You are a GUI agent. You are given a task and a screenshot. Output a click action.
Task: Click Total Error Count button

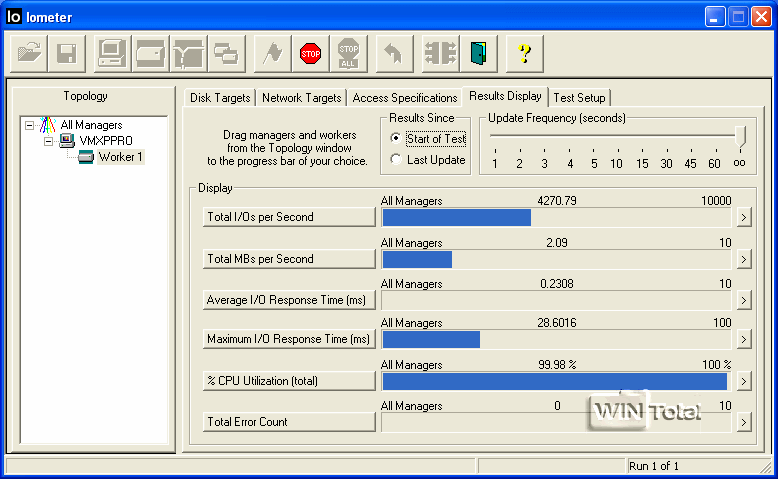(x=289, y=422)
